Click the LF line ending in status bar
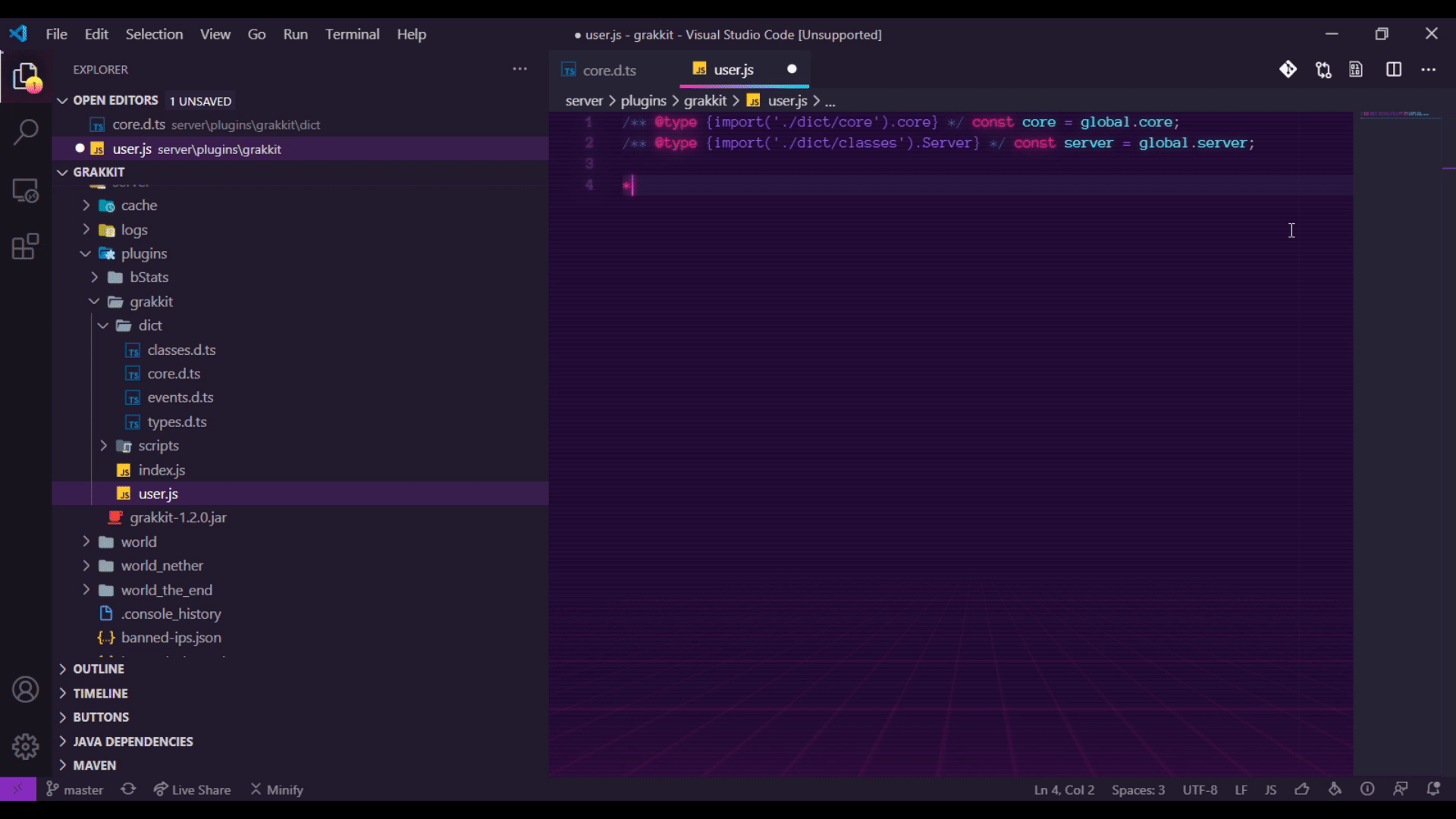 [1241, 789]
